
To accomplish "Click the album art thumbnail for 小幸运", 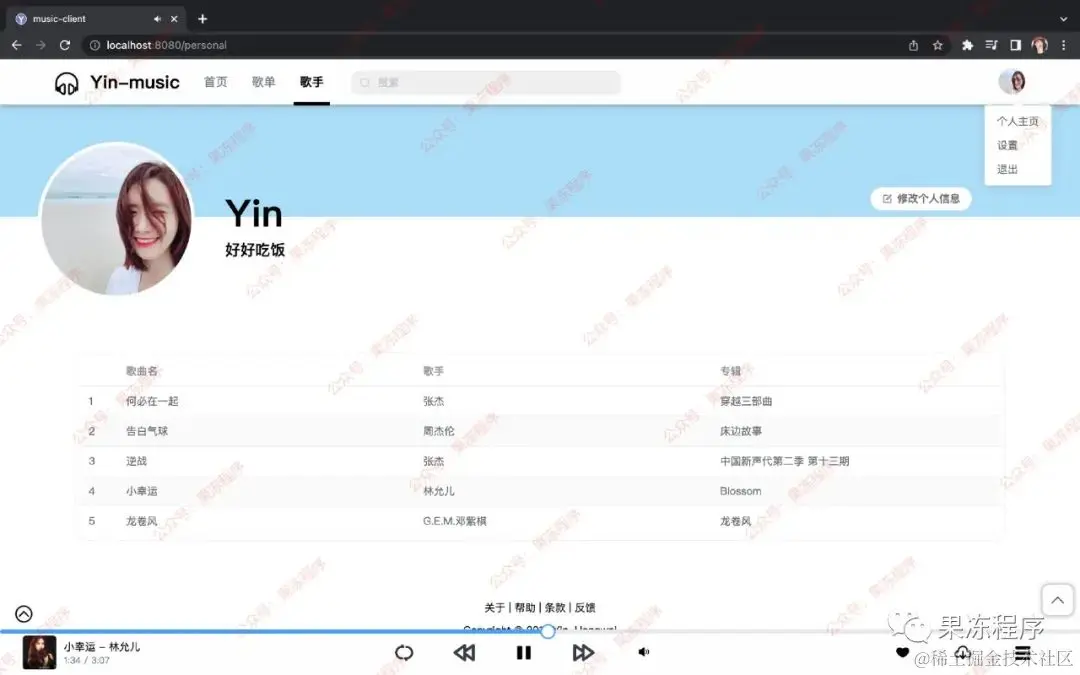I will 38,652.
